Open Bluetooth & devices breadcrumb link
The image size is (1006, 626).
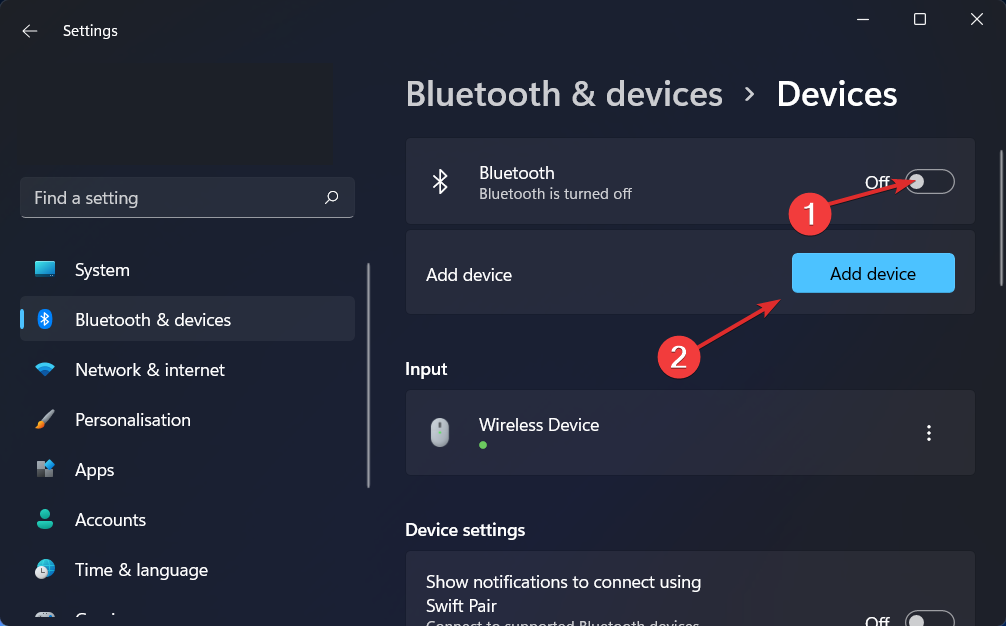click(x=564, y=93)
